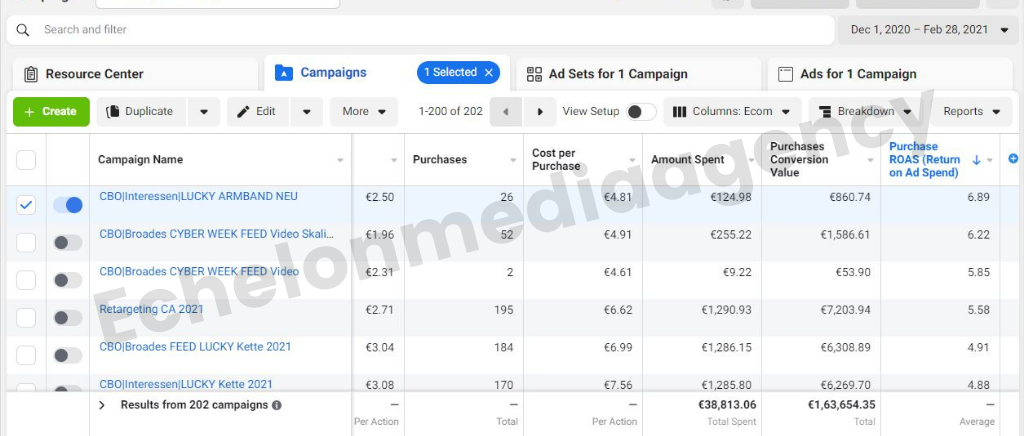Enable the toggle for campaign with 2 purchases
The image size is (1024, 436).
coord(68,281)
